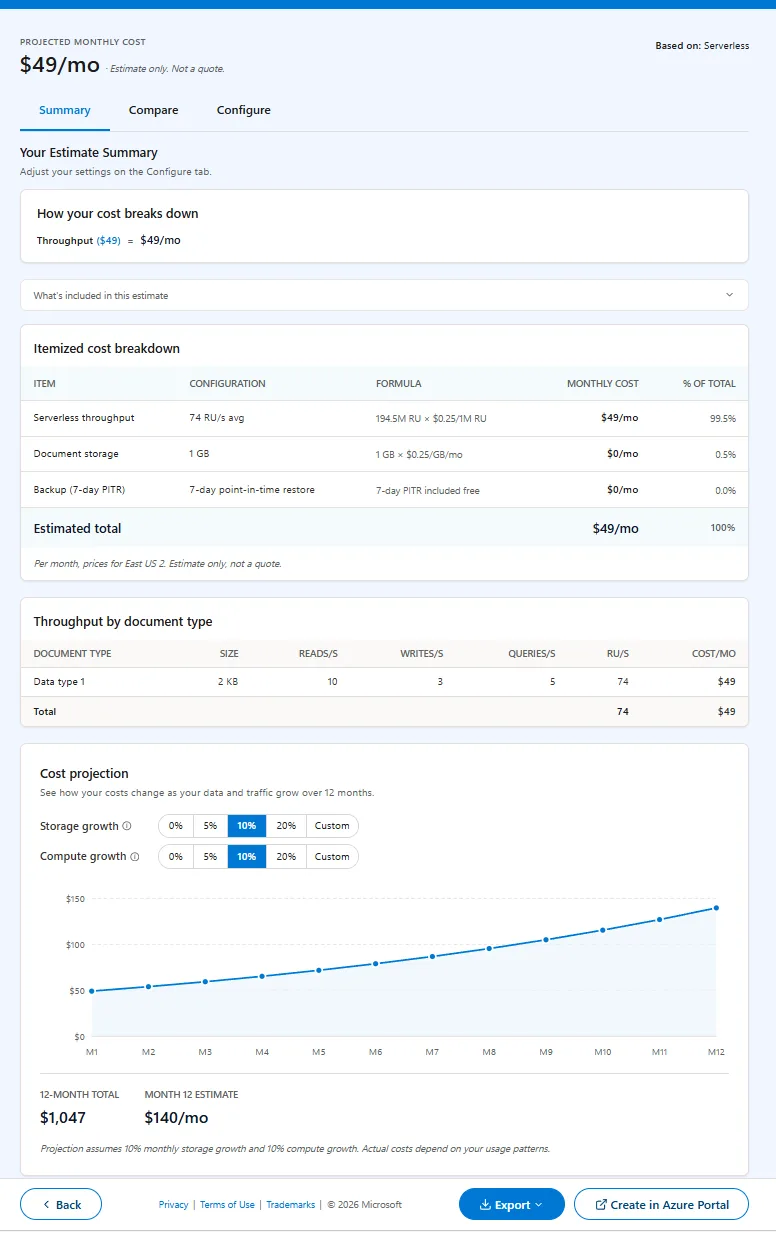Set Compute growth to 20%
776x1233 pixels.
click(286, 857)
